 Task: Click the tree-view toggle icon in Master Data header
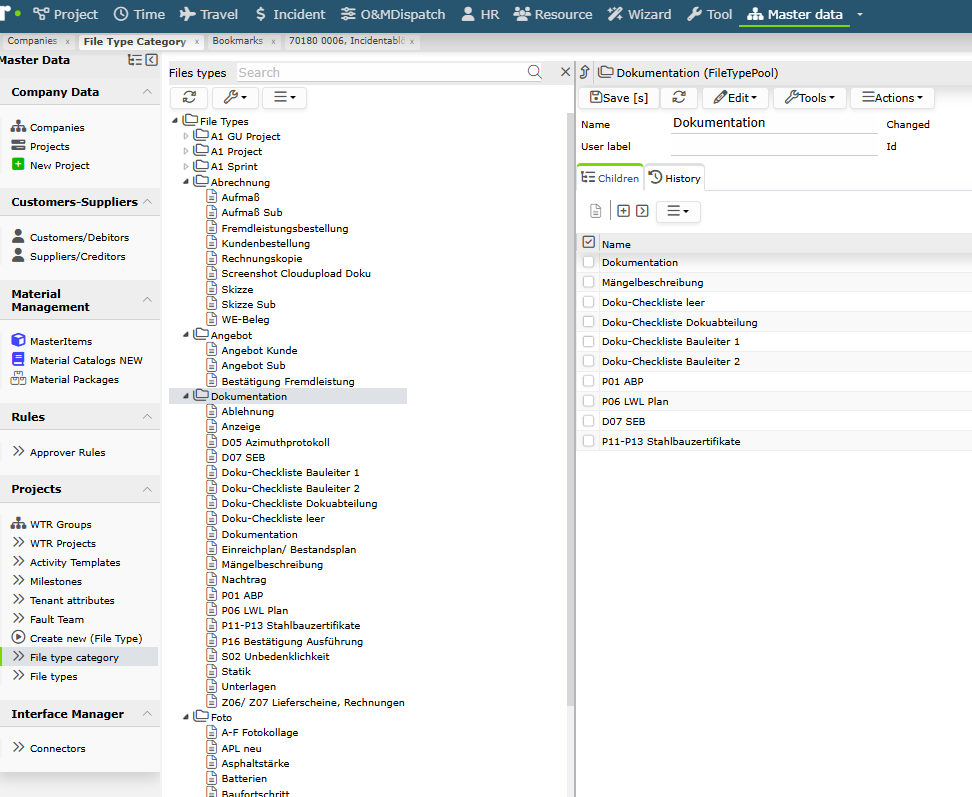click(135, 59)
